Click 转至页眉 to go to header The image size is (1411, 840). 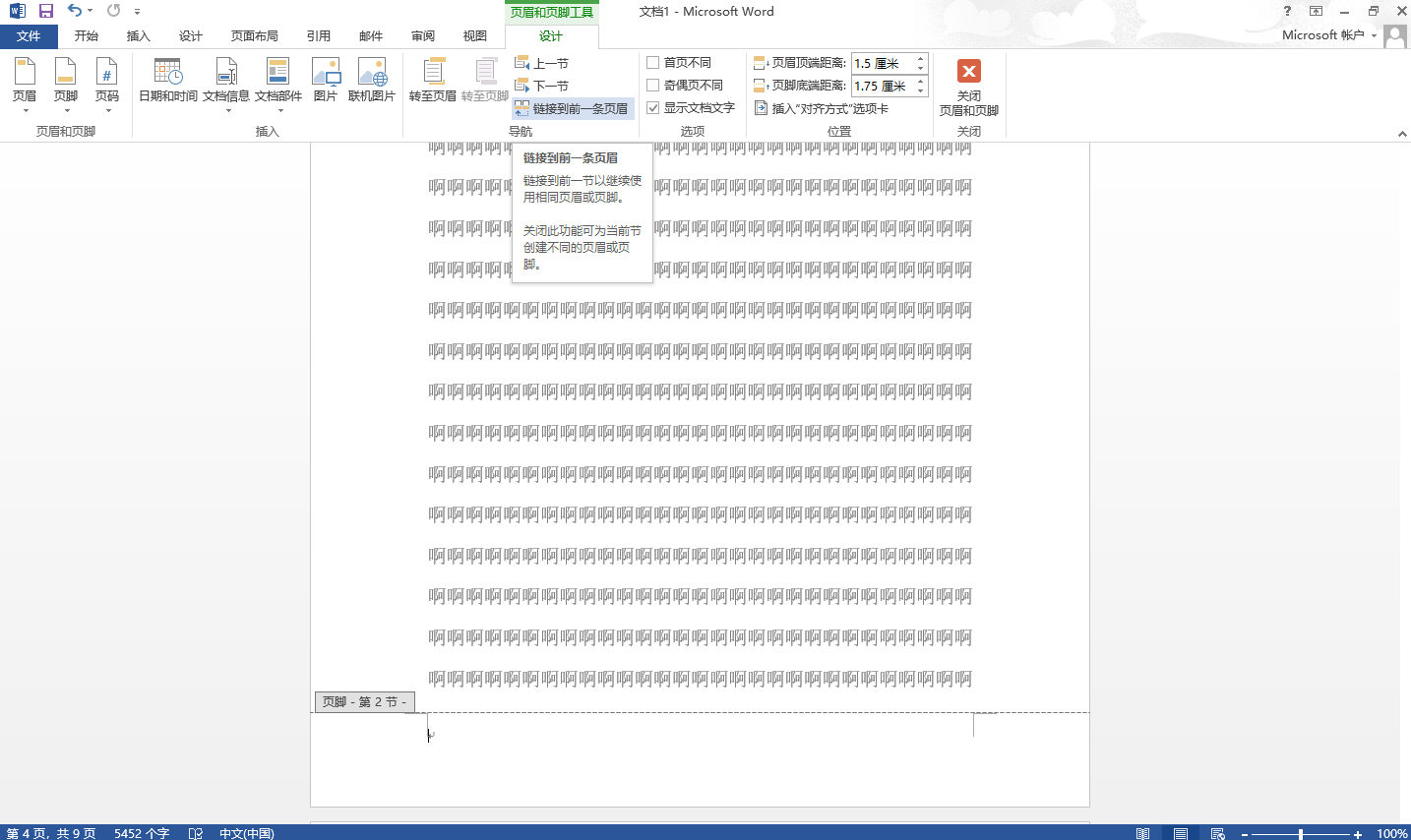pyautogui.click(x=433, y=81)
